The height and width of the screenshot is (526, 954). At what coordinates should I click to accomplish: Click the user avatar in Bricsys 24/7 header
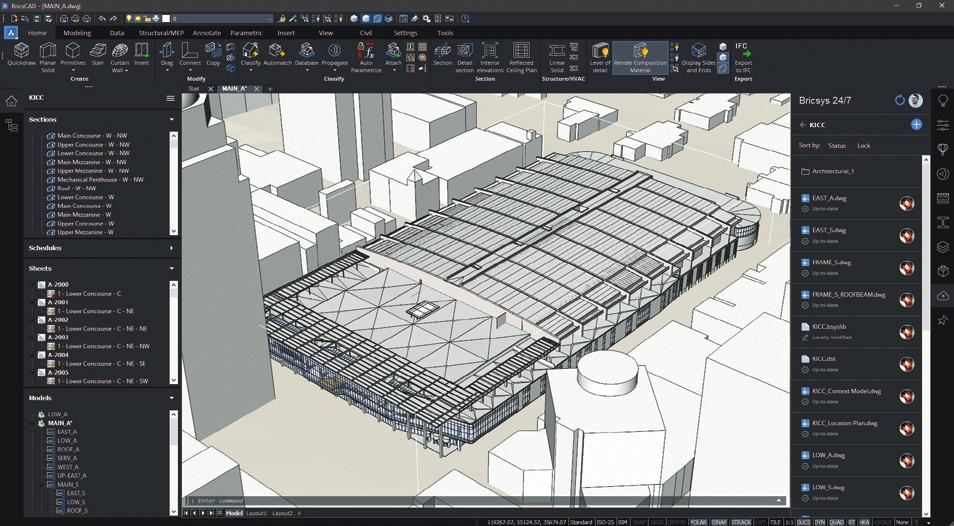point(916,100)
